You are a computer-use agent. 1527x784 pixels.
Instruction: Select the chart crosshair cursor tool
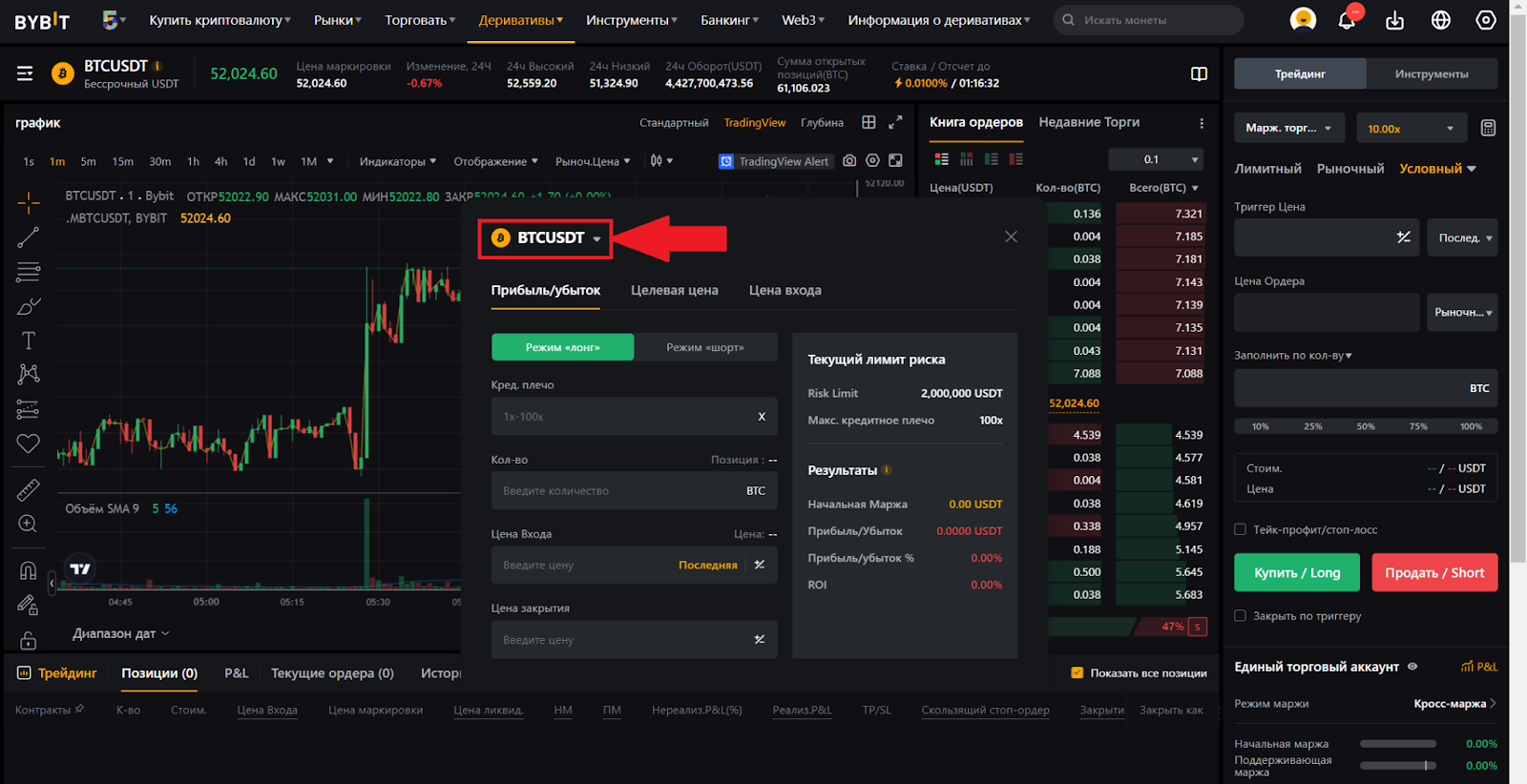point(29,202)
